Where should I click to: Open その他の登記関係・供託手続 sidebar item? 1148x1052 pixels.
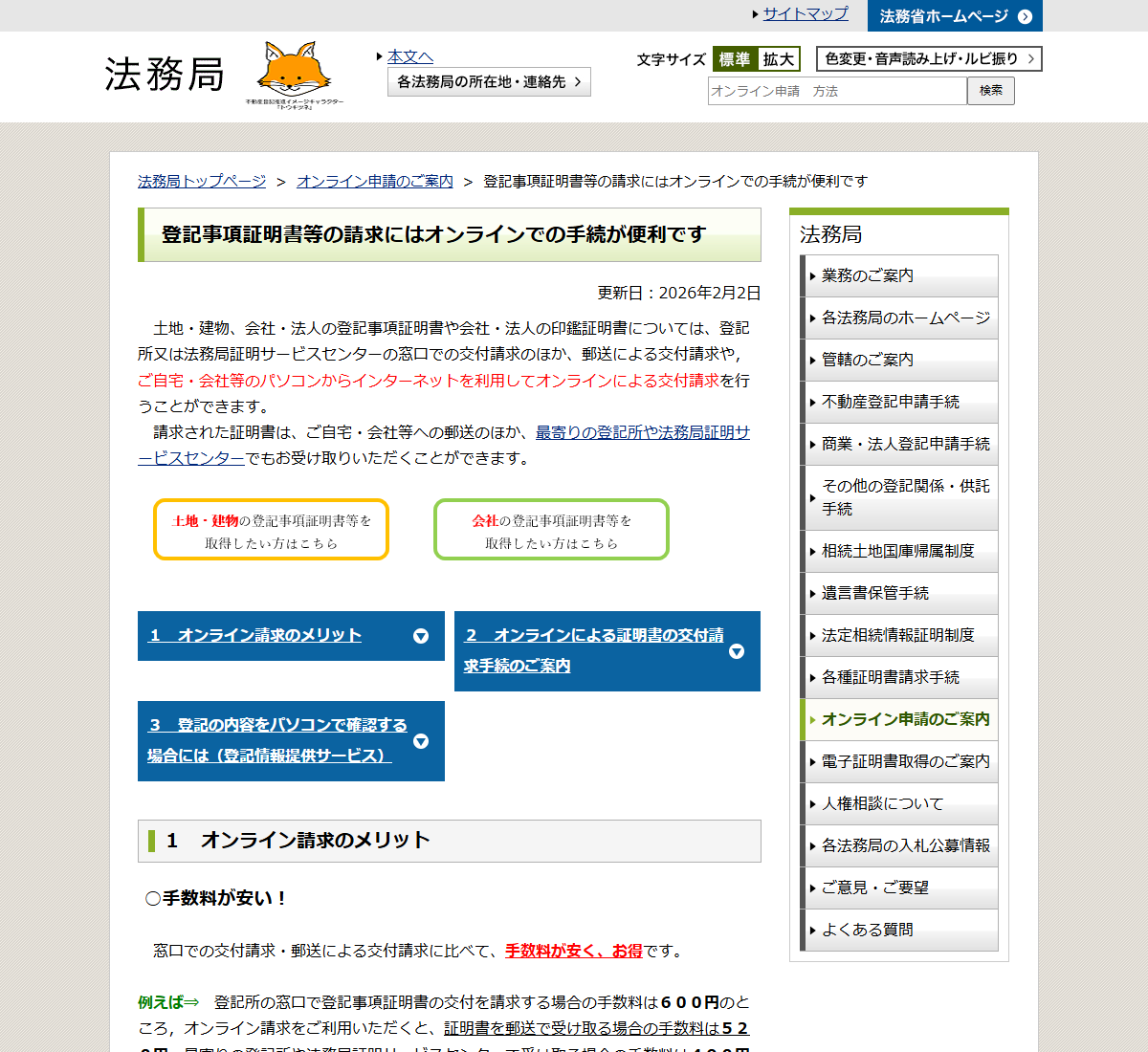tap(899, 497)
